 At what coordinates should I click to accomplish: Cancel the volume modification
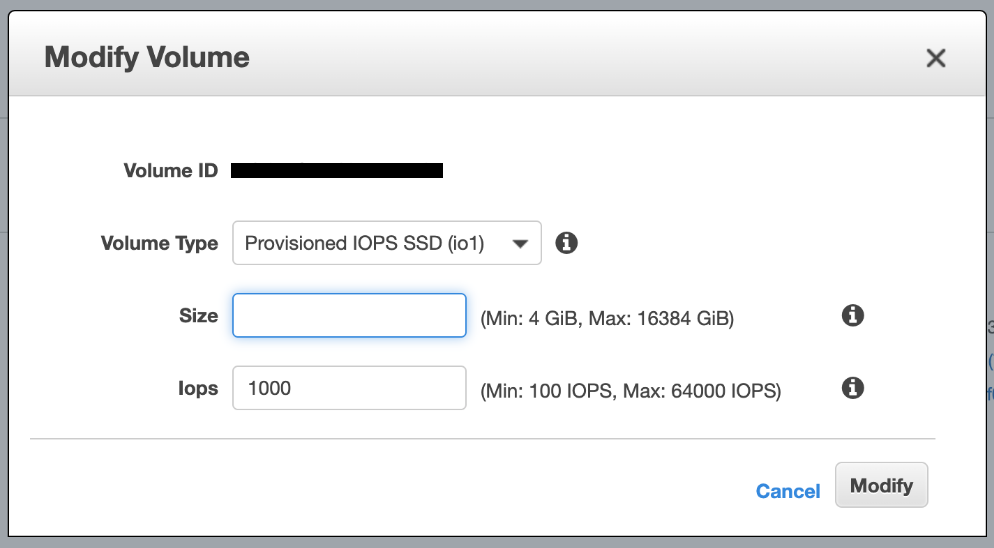coord(788,491)
